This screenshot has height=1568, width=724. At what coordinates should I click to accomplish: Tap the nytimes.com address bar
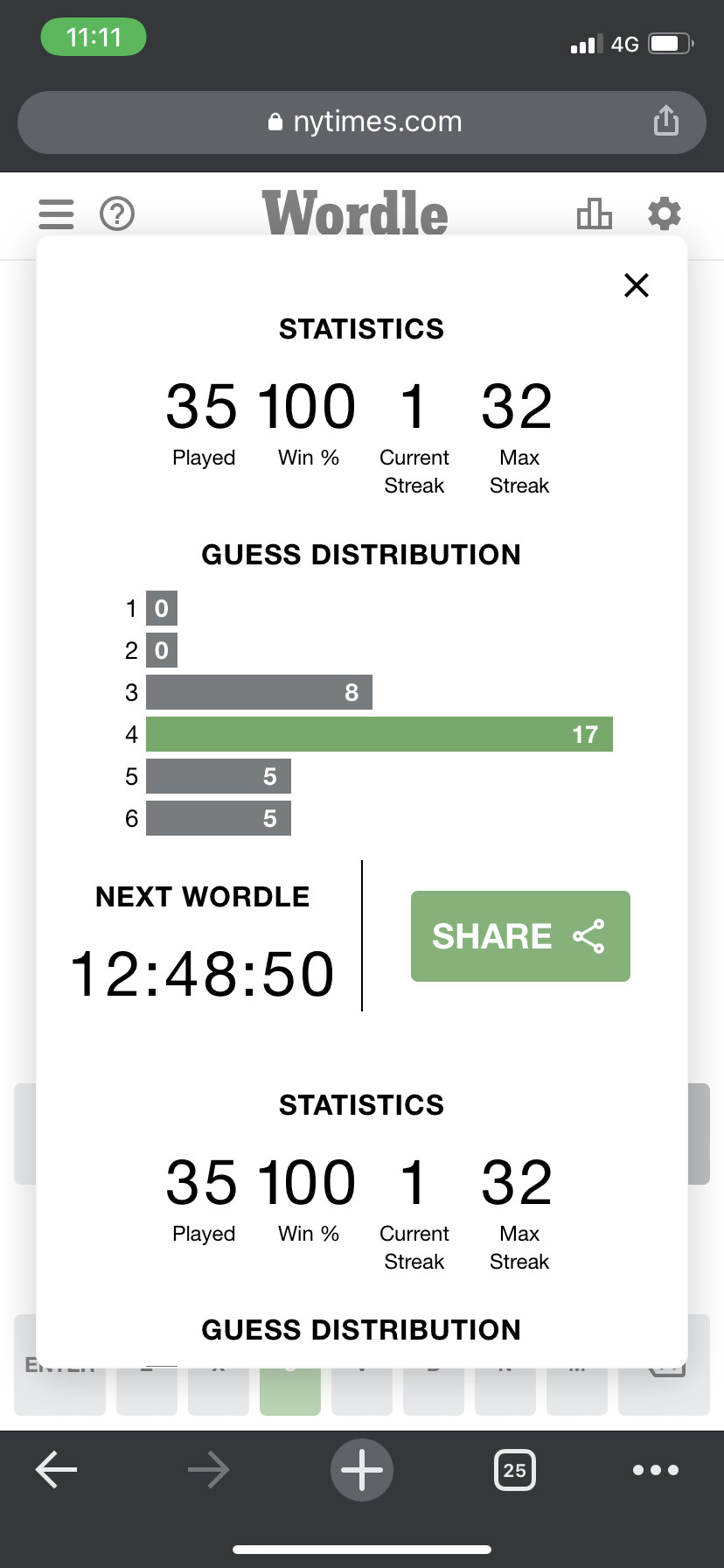362,122
